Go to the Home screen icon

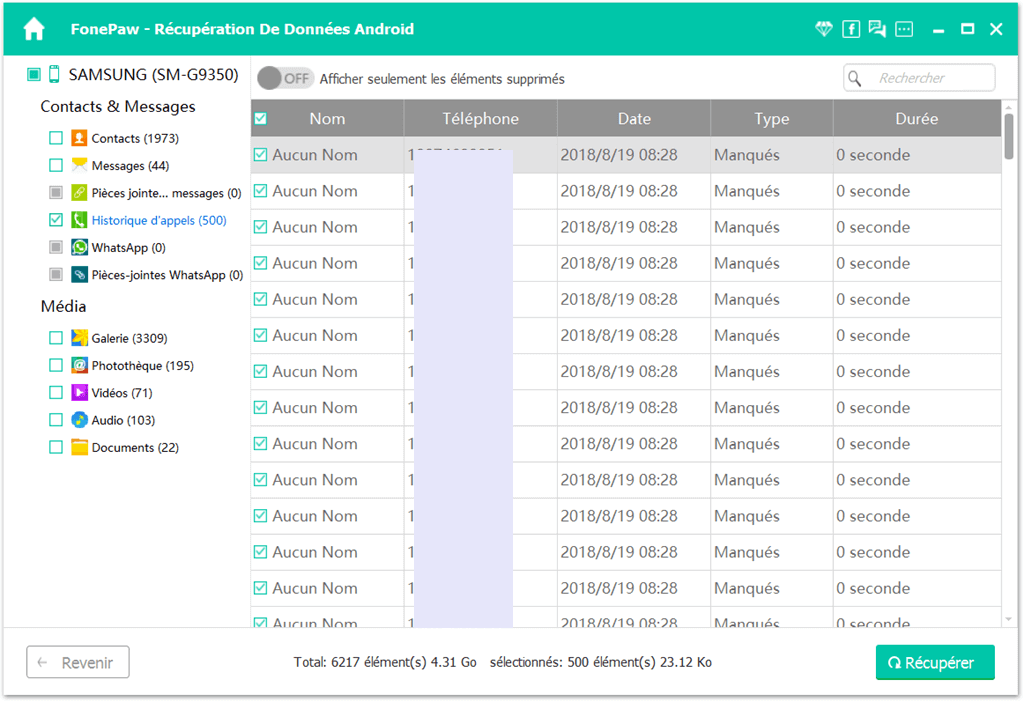34,29
